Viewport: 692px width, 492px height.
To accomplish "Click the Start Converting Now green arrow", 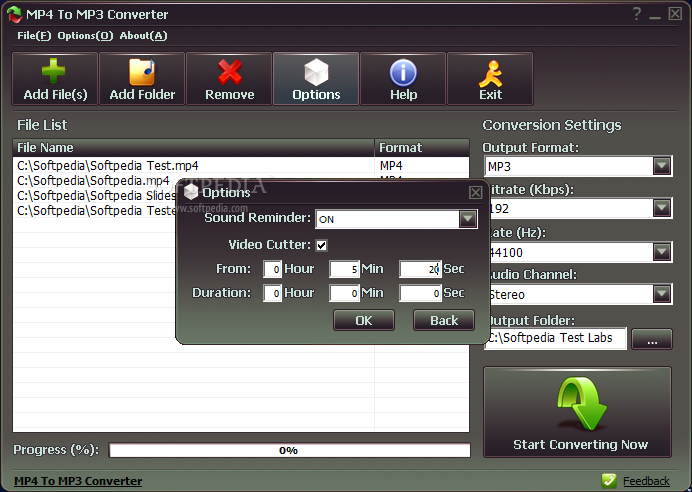I will [580, 411].
